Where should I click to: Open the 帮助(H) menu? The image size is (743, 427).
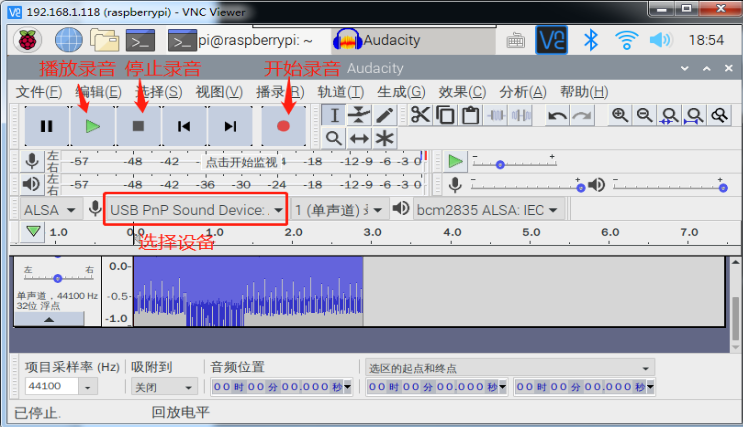tap(584, 92)
